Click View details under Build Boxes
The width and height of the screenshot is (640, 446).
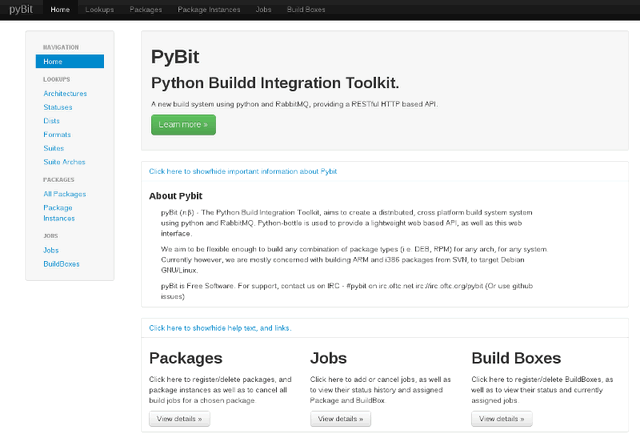(x=502, y=419)
